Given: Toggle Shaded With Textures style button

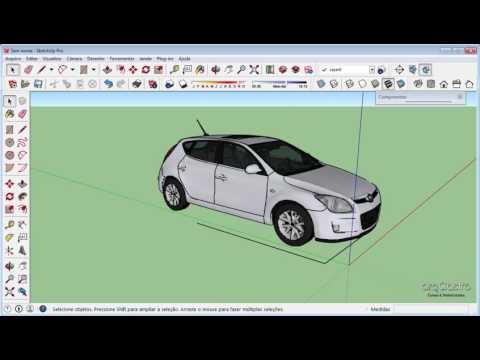Looking at the screenshot, I should (388, 84).
